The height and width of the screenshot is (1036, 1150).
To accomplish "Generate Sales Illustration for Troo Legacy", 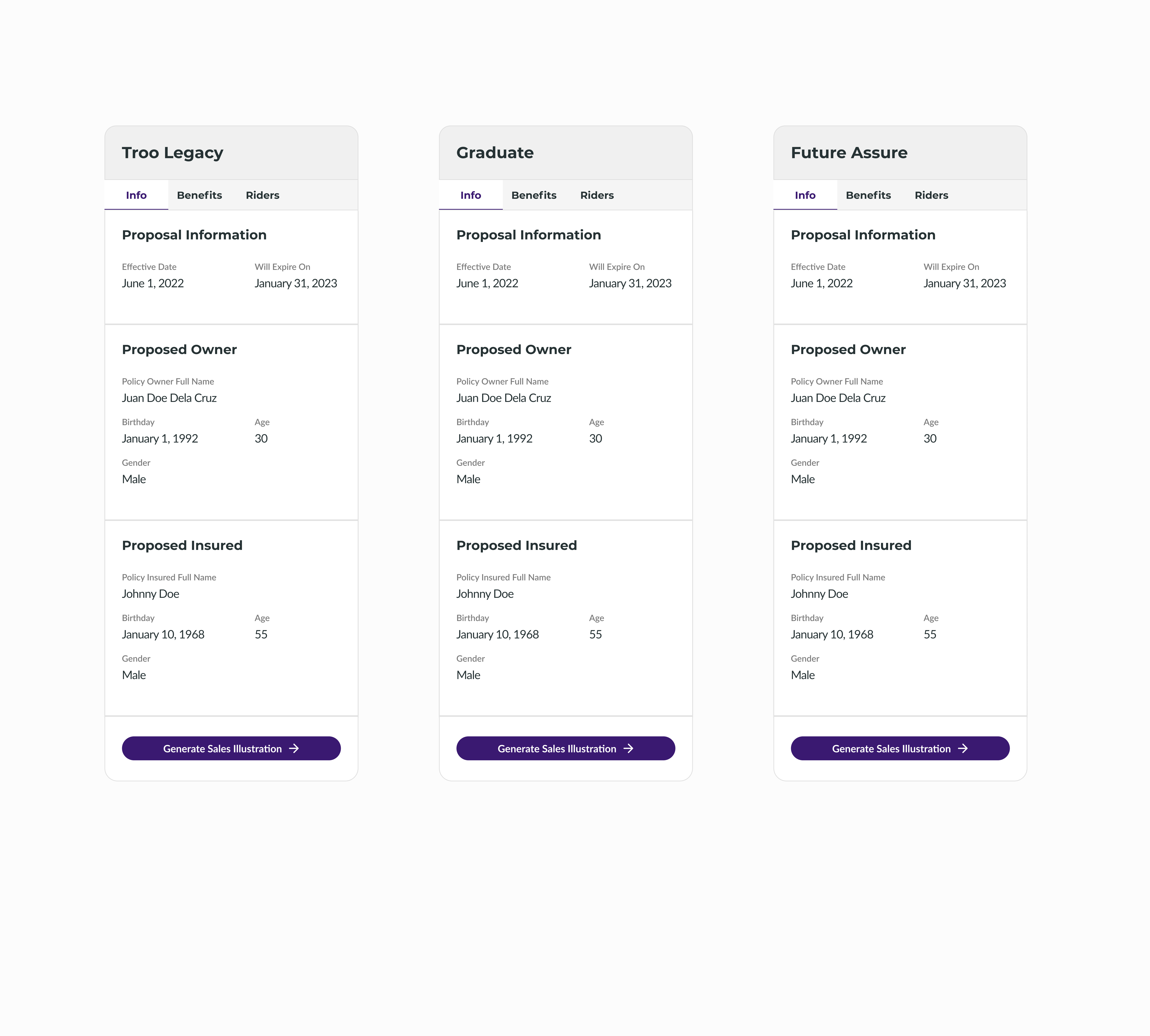I will click(231, 749).
